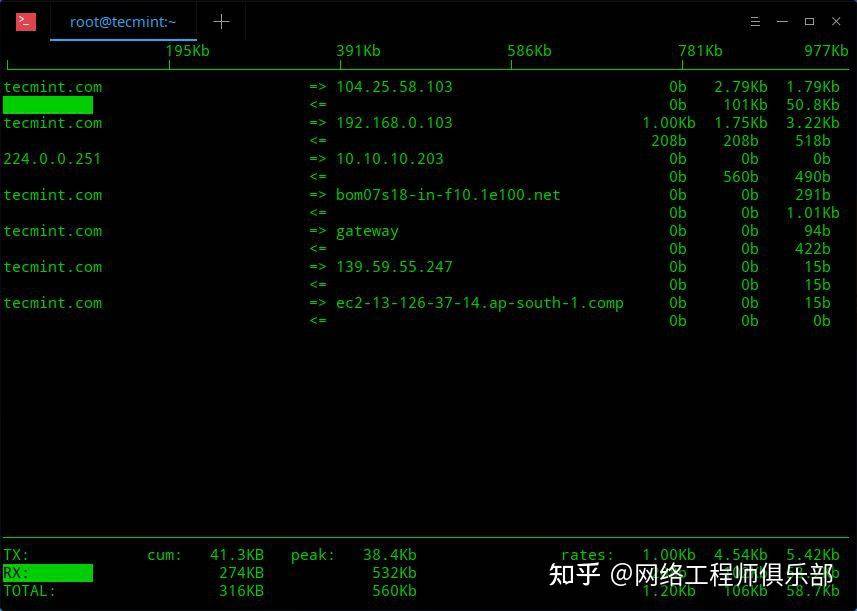Click the 50.8Kb rate value

coord(813,105)
